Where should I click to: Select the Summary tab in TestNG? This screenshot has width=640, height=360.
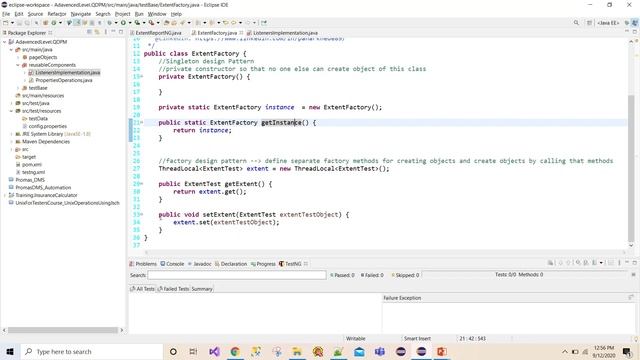(202, 289)
